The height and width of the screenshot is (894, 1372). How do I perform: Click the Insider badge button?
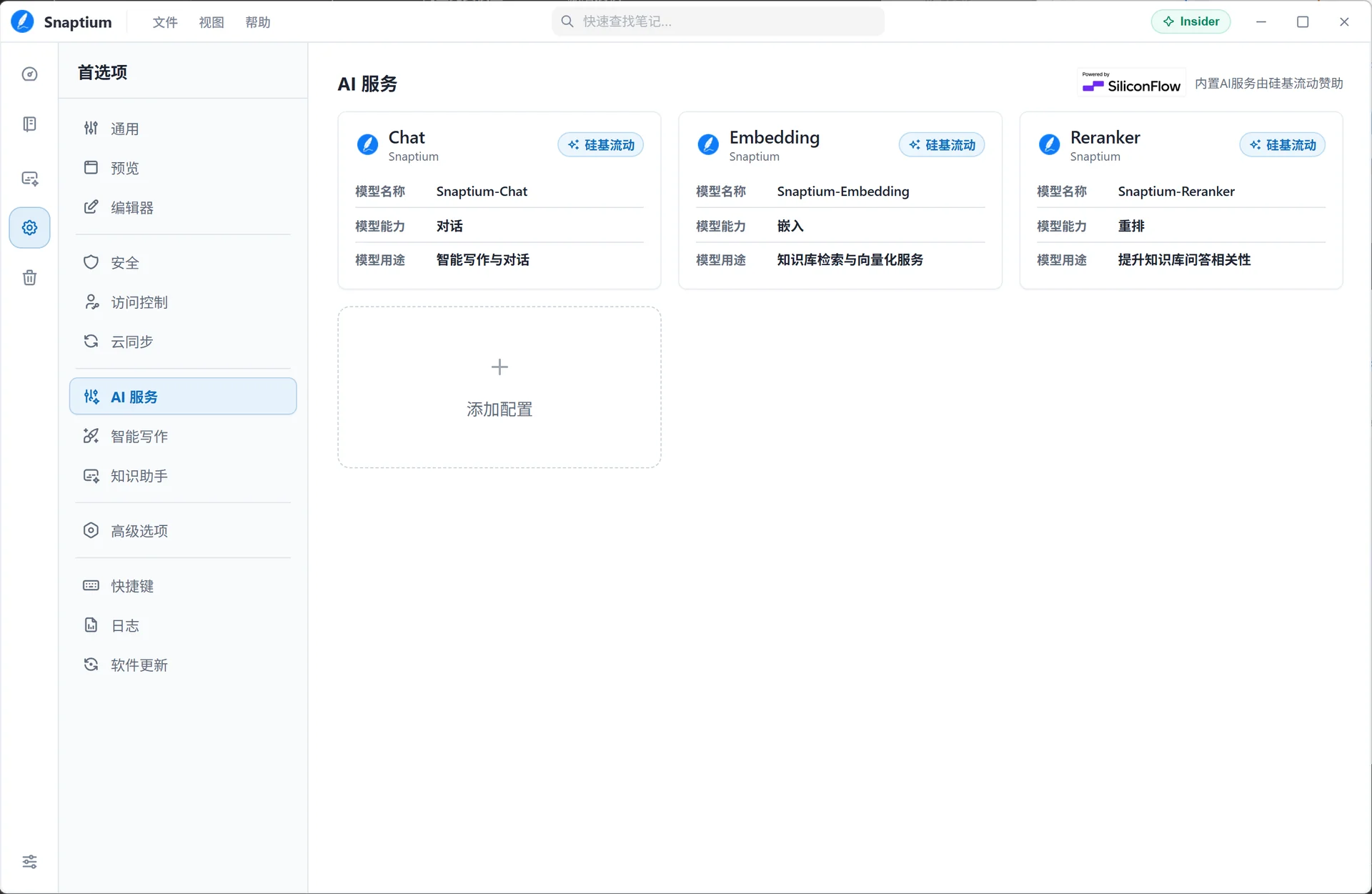tap(1190, 21)
